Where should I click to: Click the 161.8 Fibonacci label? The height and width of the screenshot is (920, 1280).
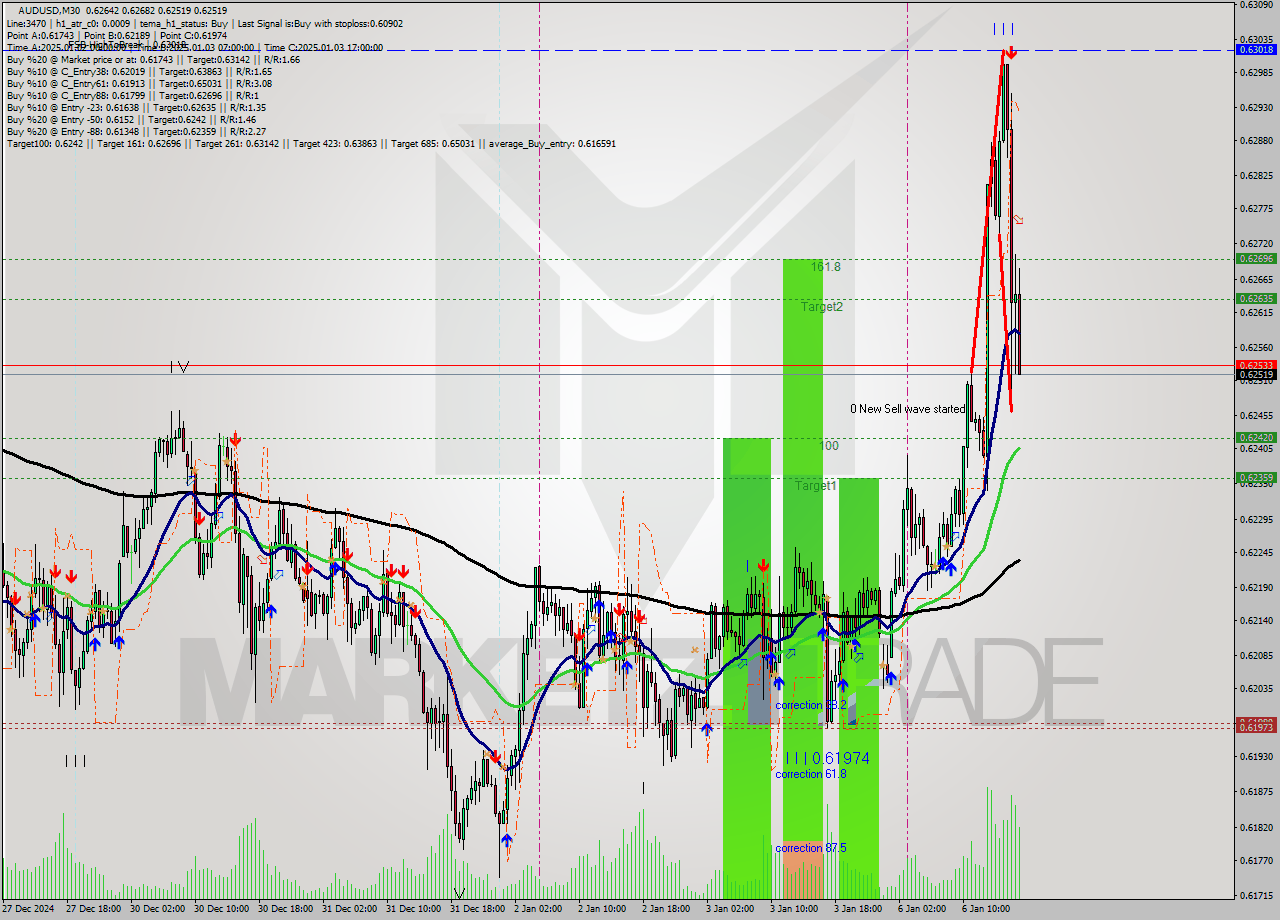click(826, 267)
